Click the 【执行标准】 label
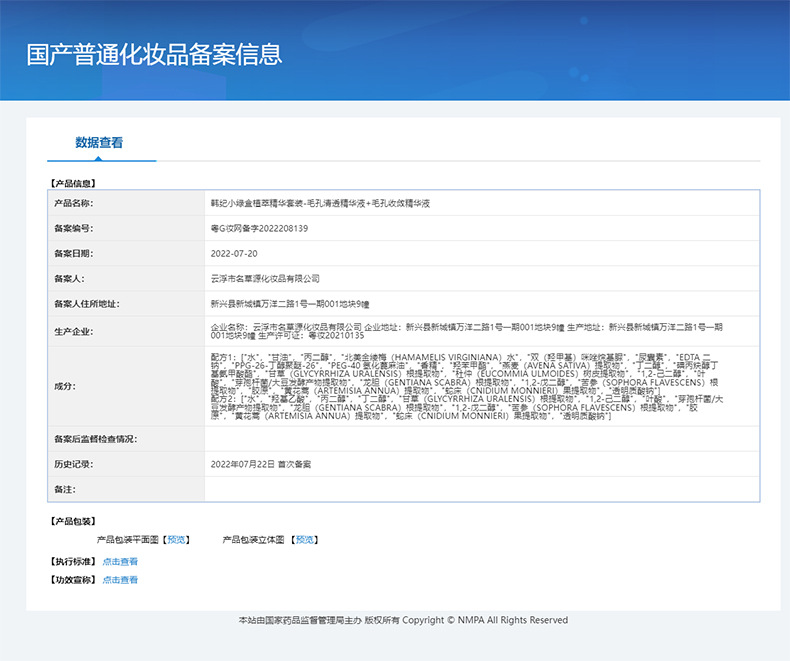 (x=73, y=561)
